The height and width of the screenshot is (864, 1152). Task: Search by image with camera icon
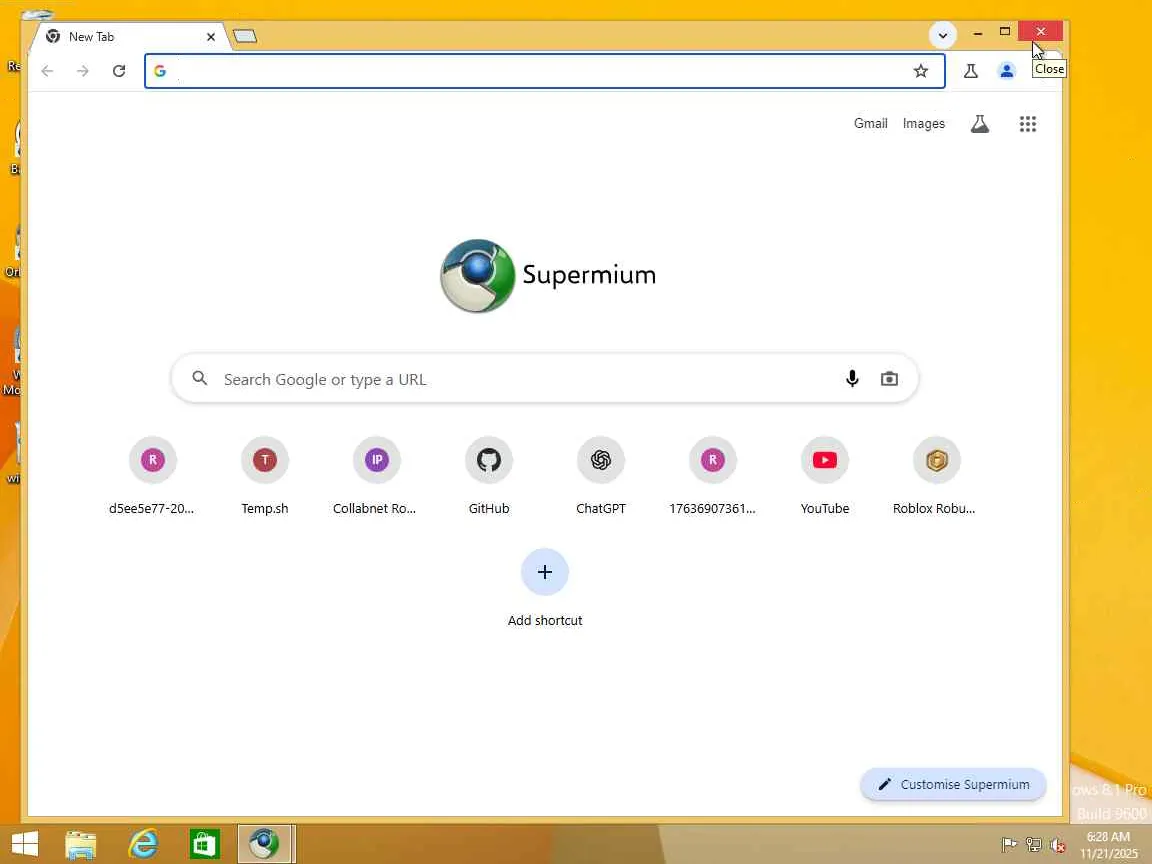890,378
